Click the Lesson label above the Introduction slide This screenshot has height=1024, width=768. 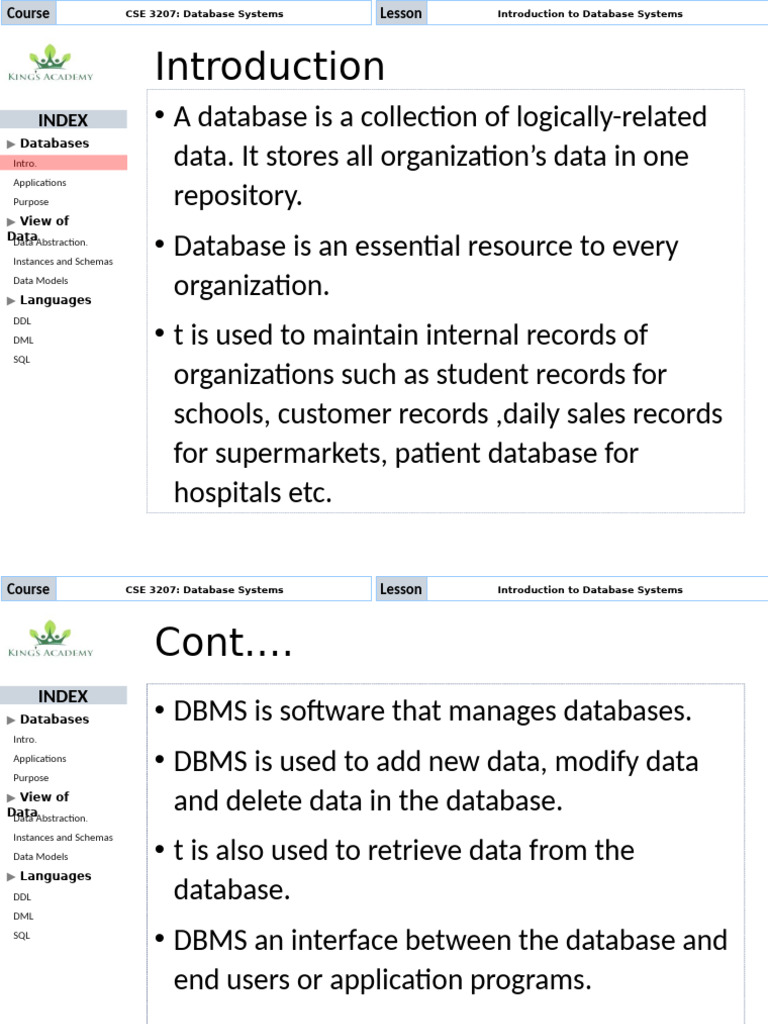[x=401, y=13]
